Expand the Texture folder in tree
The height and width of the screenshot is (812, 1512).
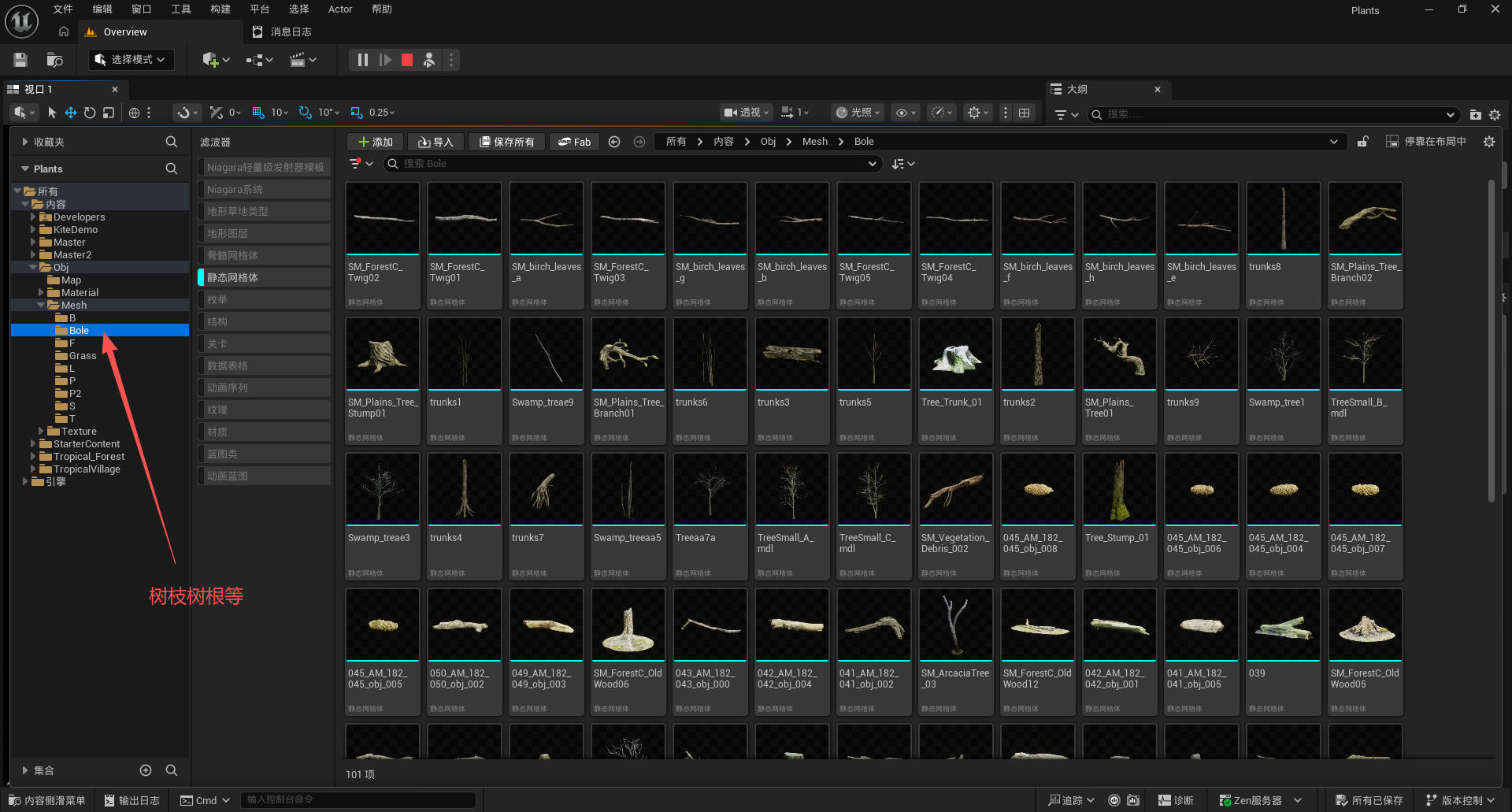point(41,431)
